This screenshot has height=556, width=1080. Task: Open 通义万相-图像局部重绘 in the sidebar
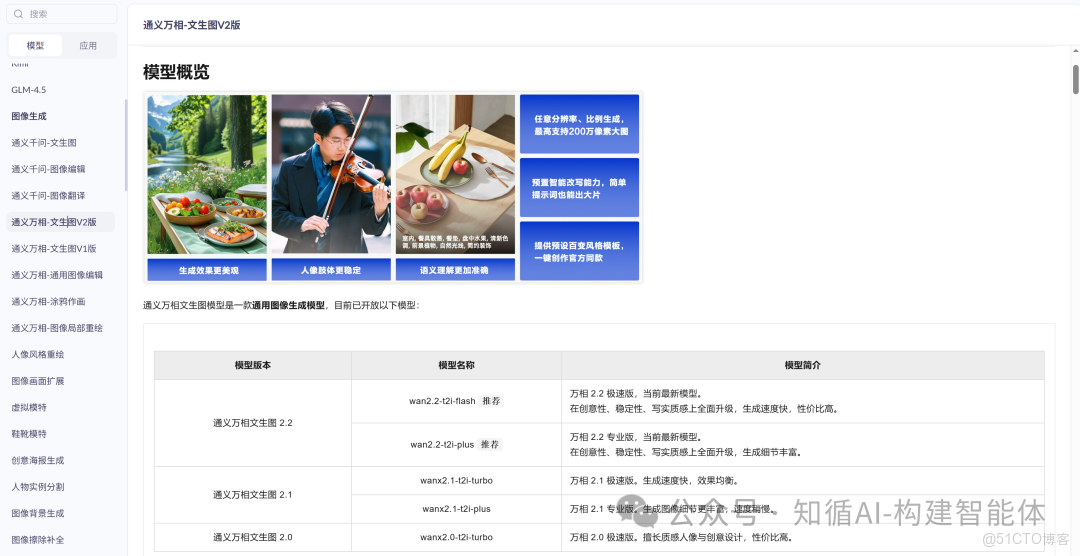pos(57,328)
